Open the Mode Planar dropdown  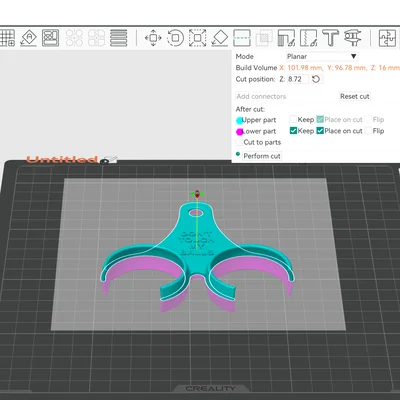tap(322, 56)
